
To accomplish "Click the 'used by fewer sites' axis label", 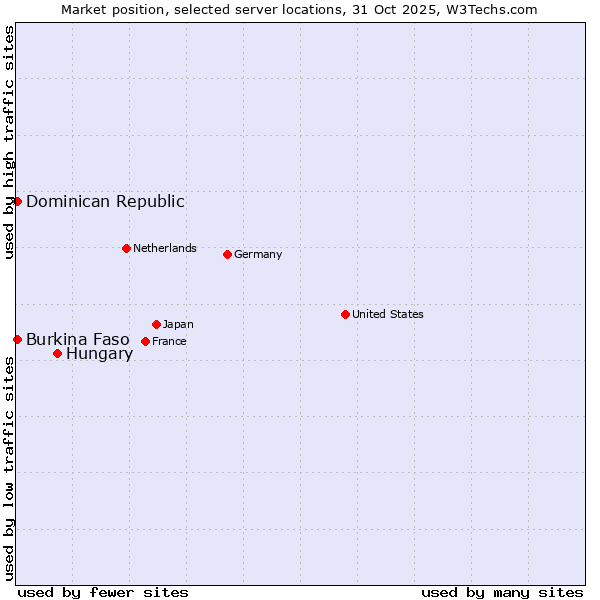I will pos(103,592).
